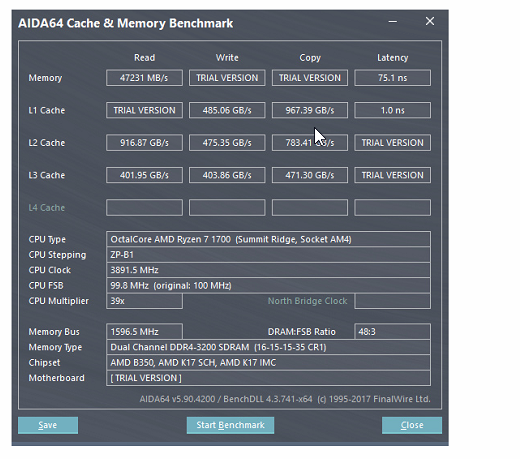The height and width of the screenshot is (459, 520).
Task: Click Memory Type Dual Channel DDR4-3200 field
Action: tap(268, 347)
